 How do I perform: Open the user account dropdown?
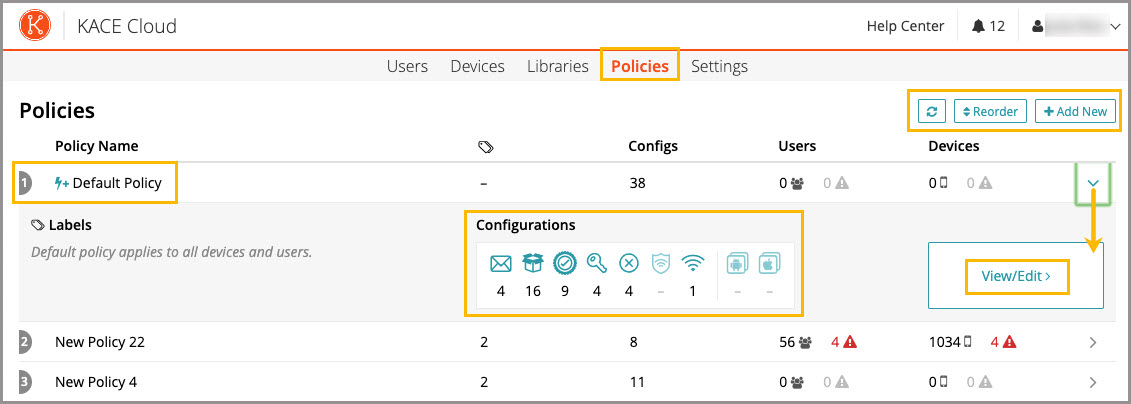pyautogui.click(x=1074, y=26)
